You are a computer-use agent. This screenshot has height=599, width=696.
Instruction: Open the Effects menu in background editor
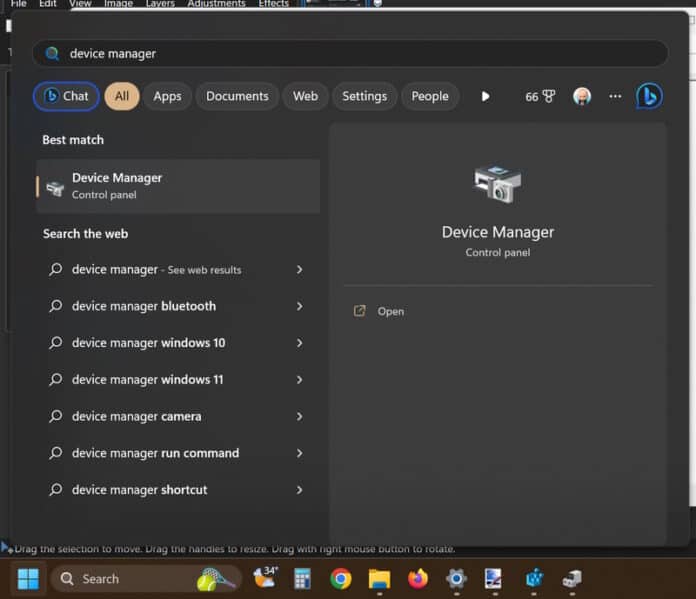pos(273,4)
